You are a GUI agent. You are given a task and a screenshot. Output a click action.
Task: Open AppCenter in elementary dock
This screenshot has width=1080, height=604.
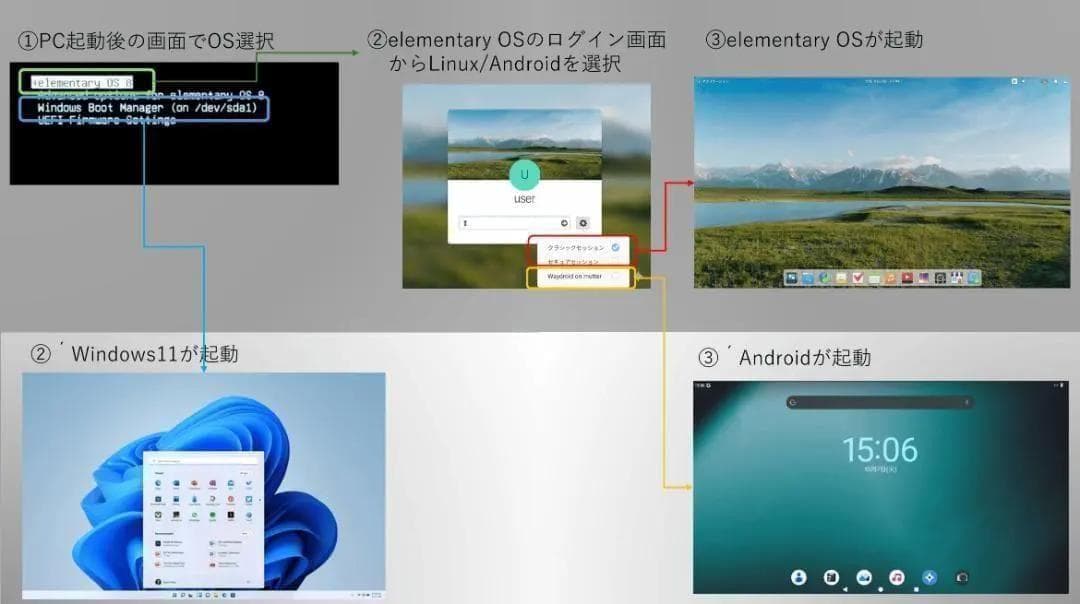pyautogui.click(x=974, y=278)
